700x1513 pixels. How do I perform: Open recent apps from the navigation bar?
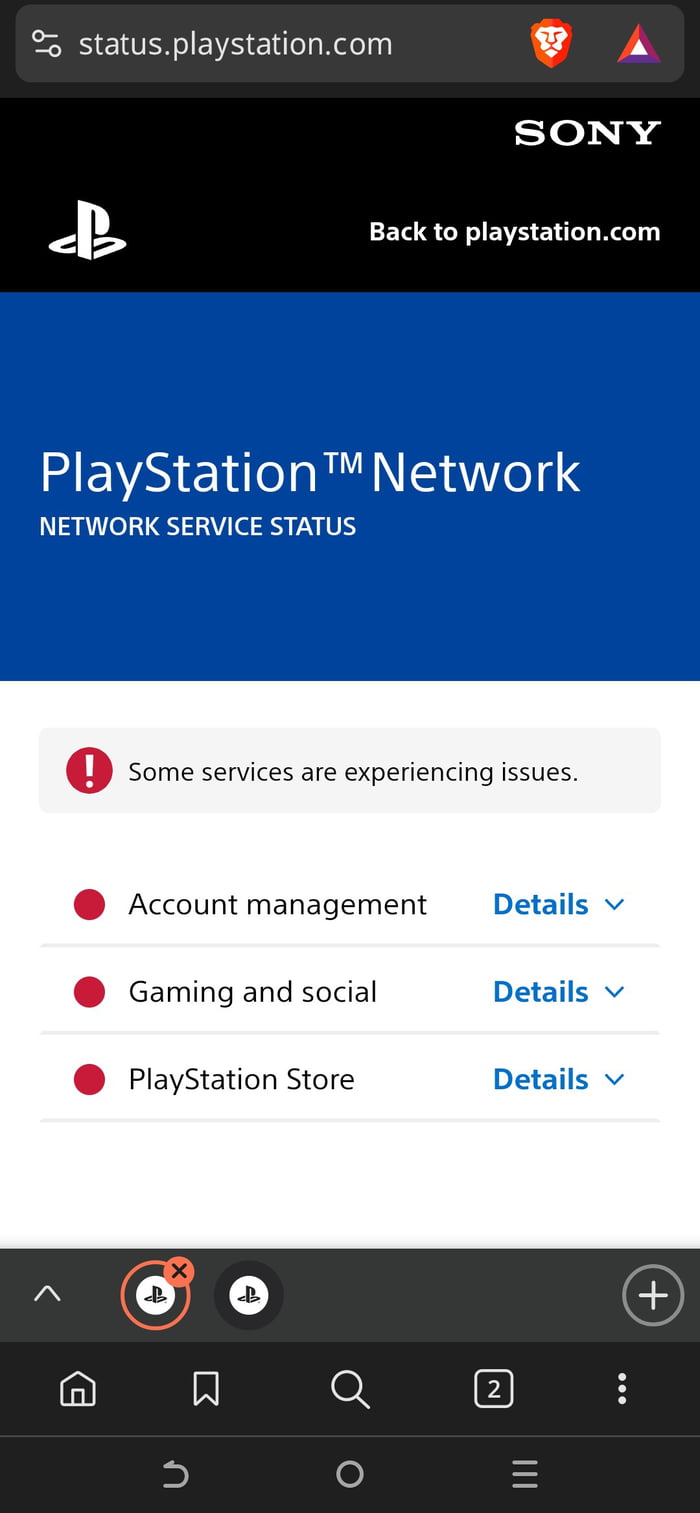(x=524, y=1473)
